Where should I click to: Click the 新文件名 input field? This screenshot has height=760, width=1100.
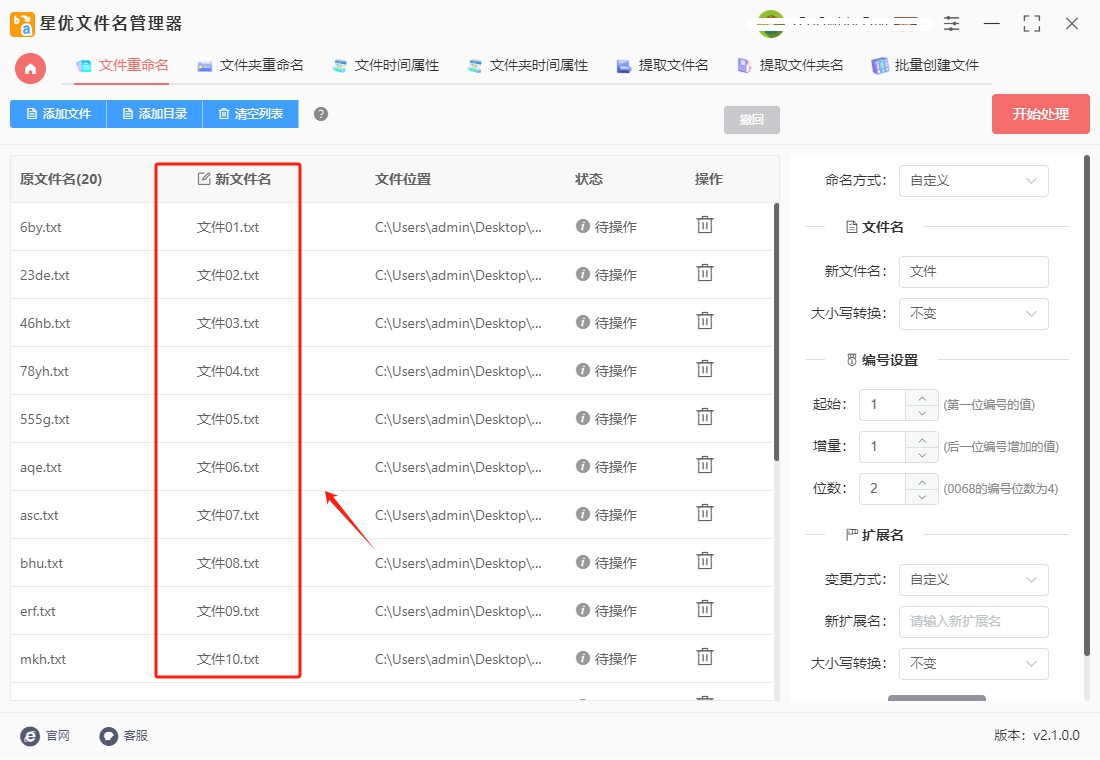[973, 272]
